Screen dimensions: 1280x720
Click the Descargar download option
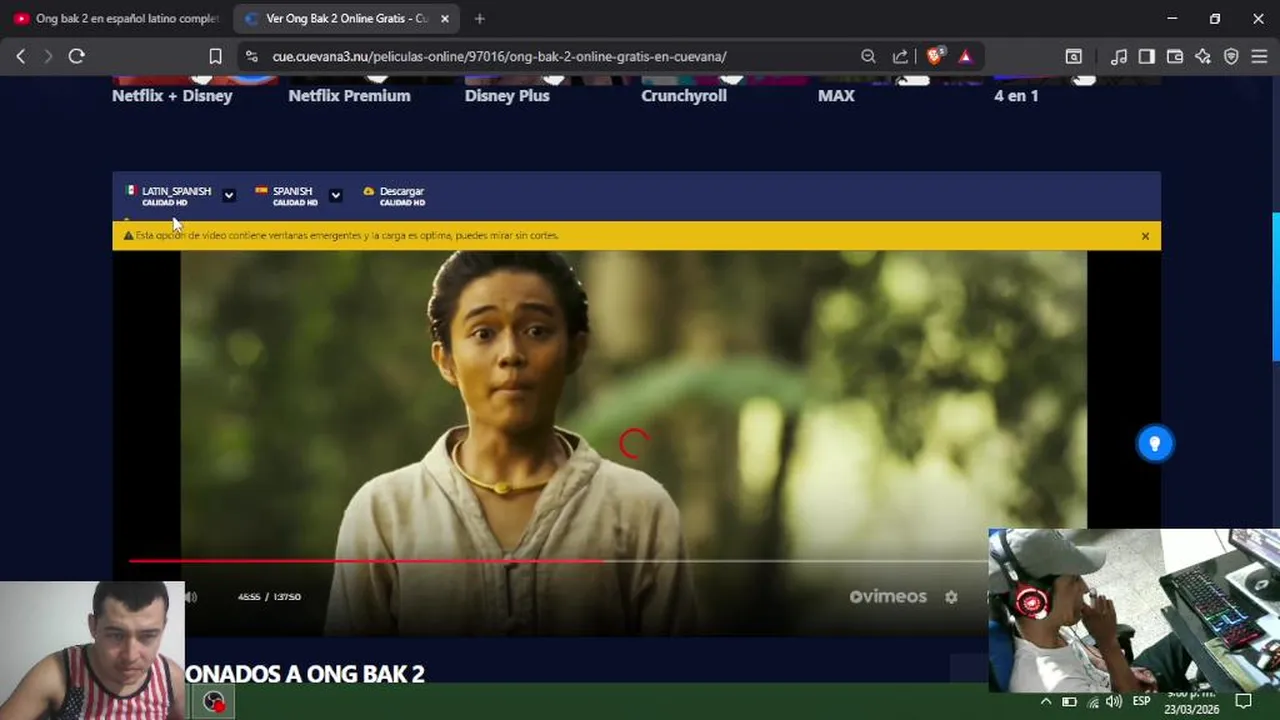point(394,196)
